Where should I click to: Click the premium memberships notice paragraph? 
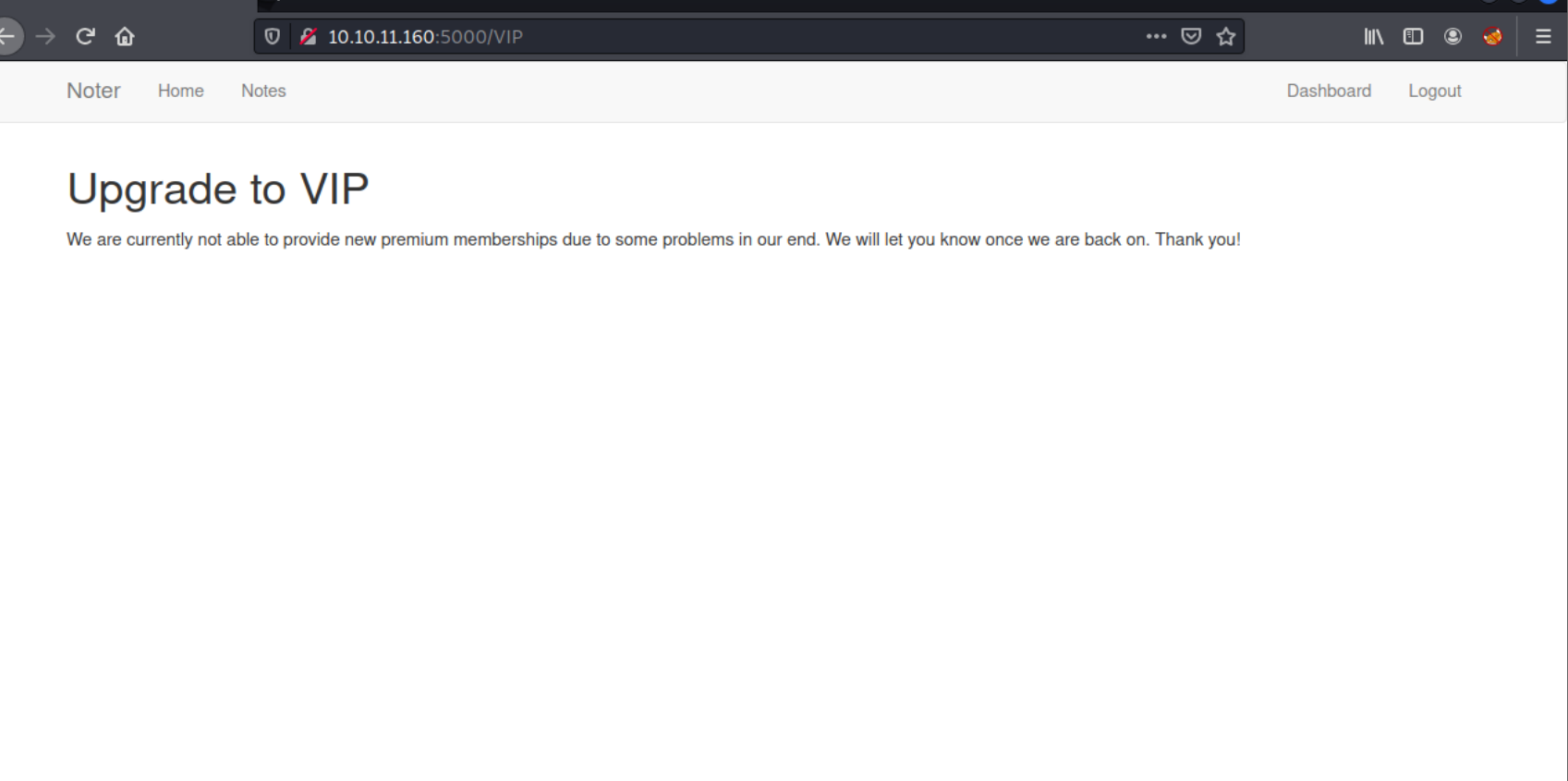(x=653, y=239)
